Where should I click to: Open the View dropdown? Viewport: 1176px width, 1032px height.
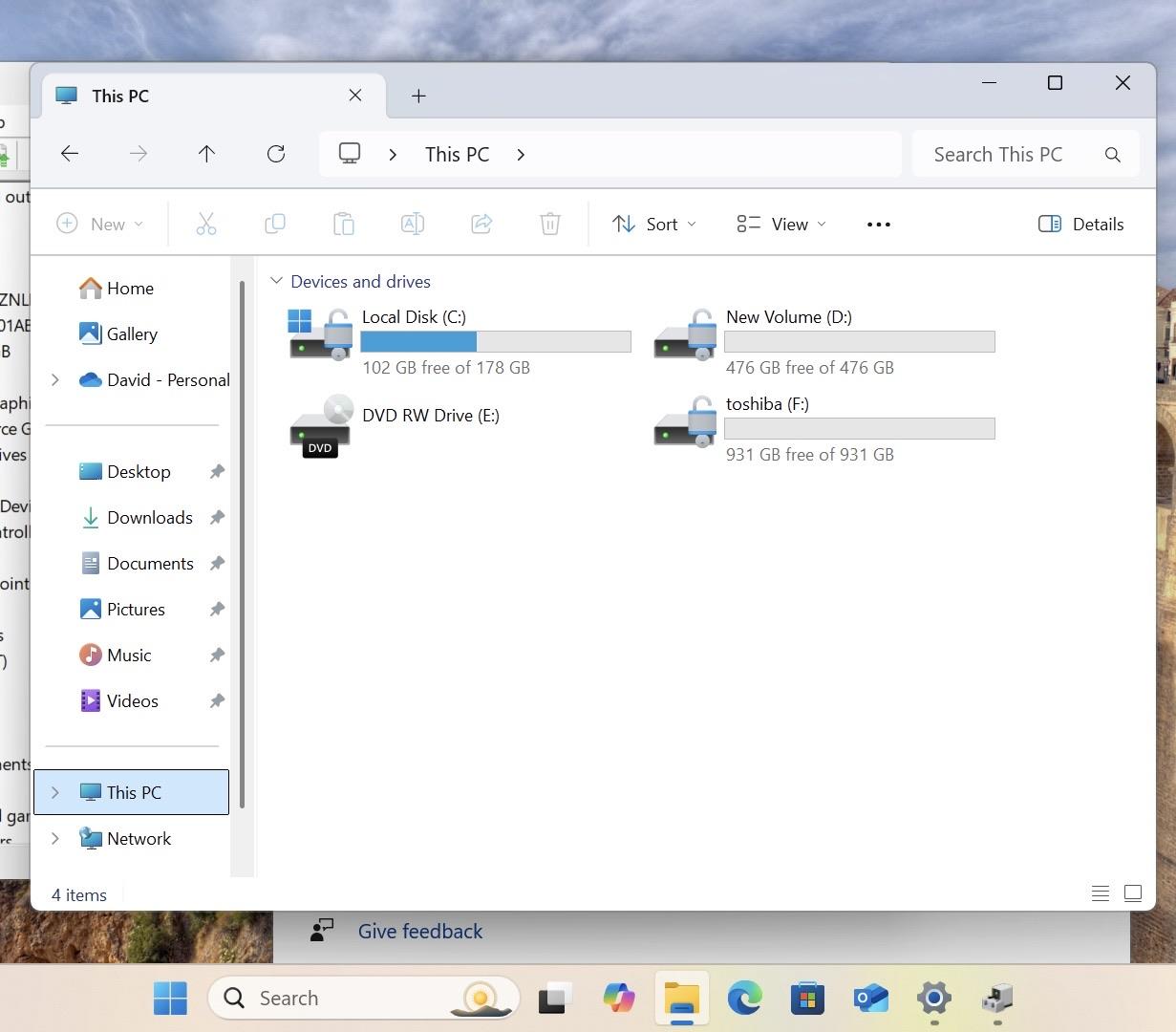(780, 224)
